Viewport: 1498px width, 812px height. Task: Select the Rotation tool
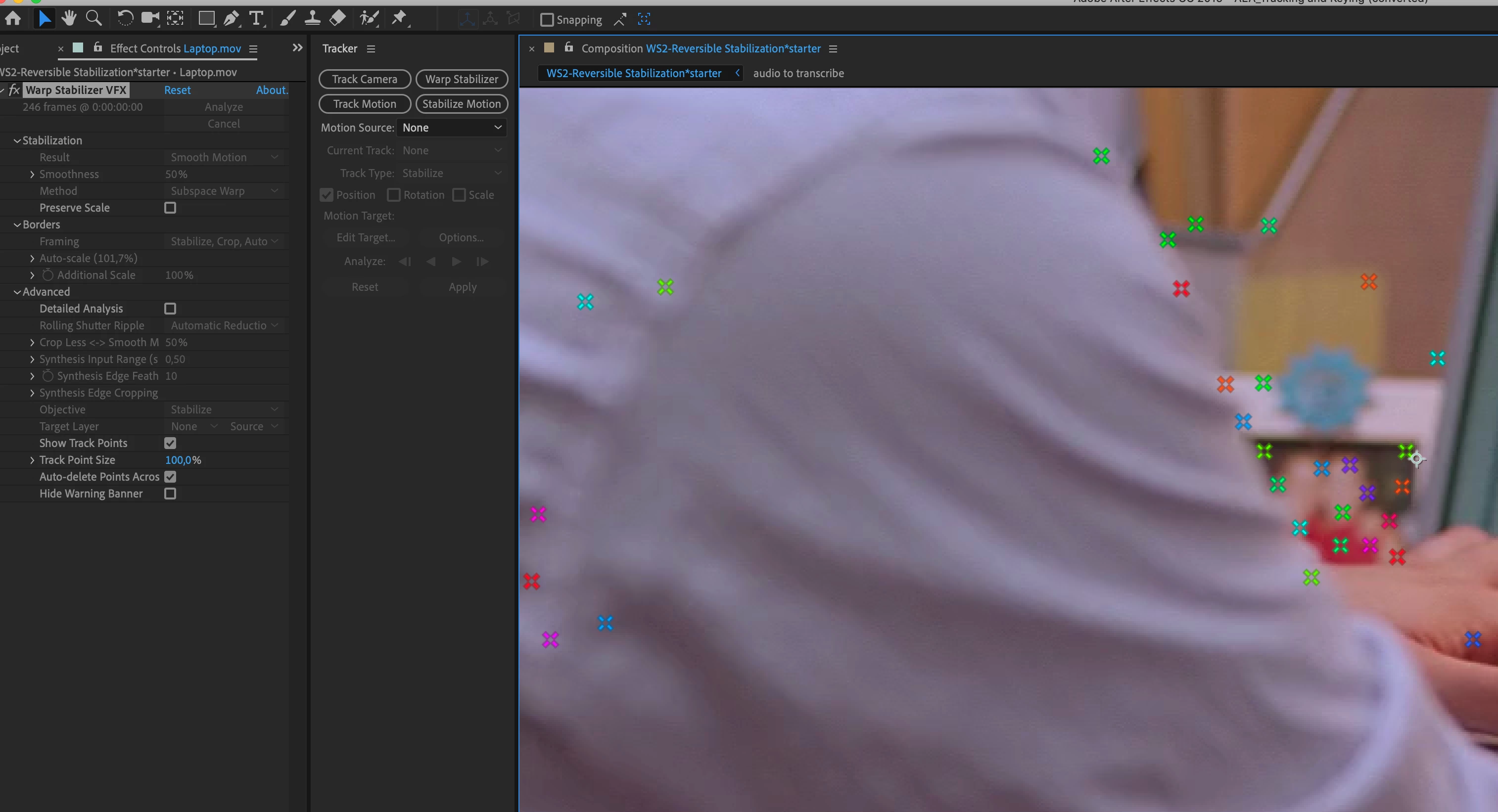point(125,19)
